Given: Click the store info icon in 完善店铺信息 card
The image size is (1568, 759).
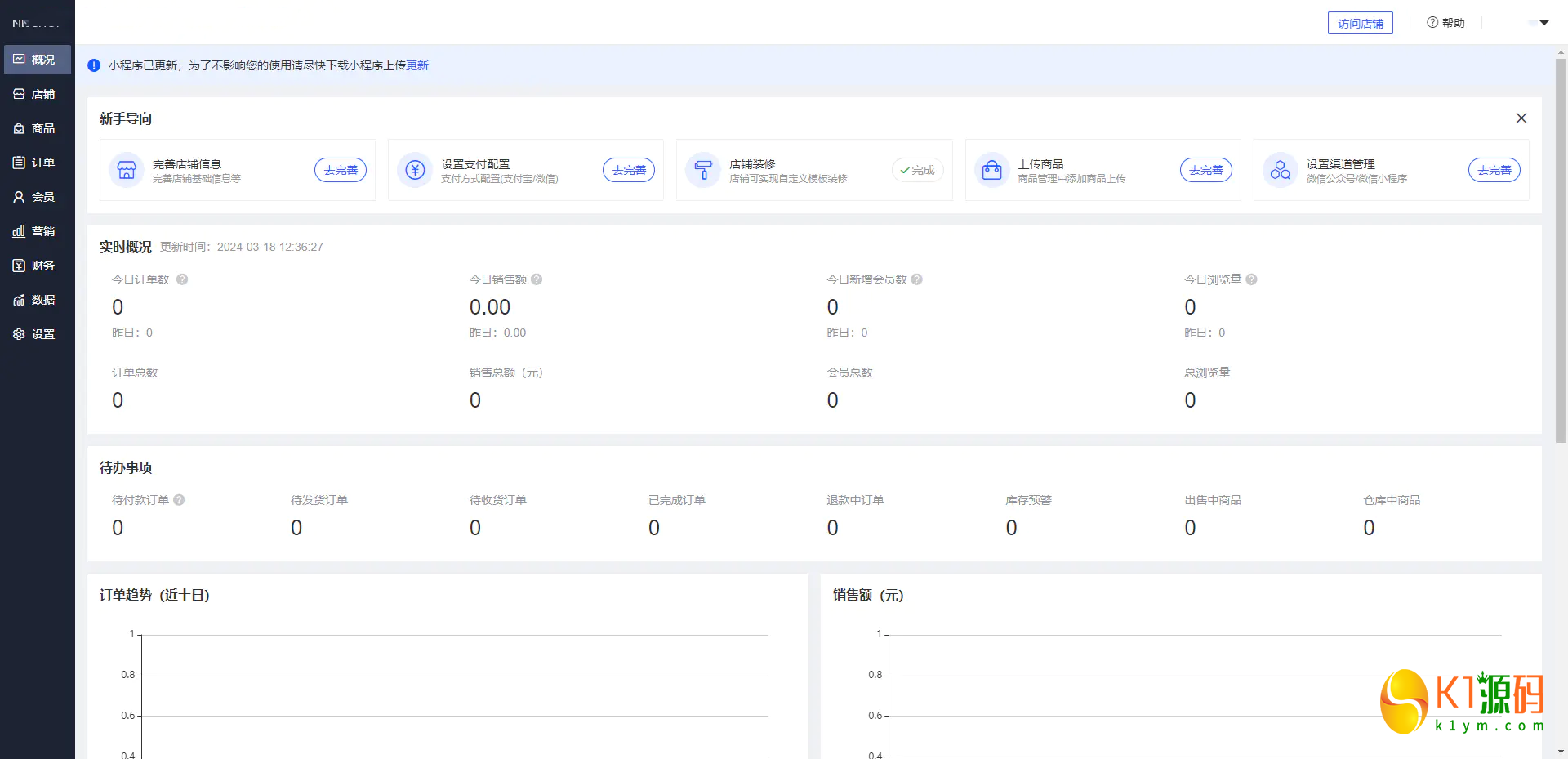Looking at the screenshot, I should point(127,170).
